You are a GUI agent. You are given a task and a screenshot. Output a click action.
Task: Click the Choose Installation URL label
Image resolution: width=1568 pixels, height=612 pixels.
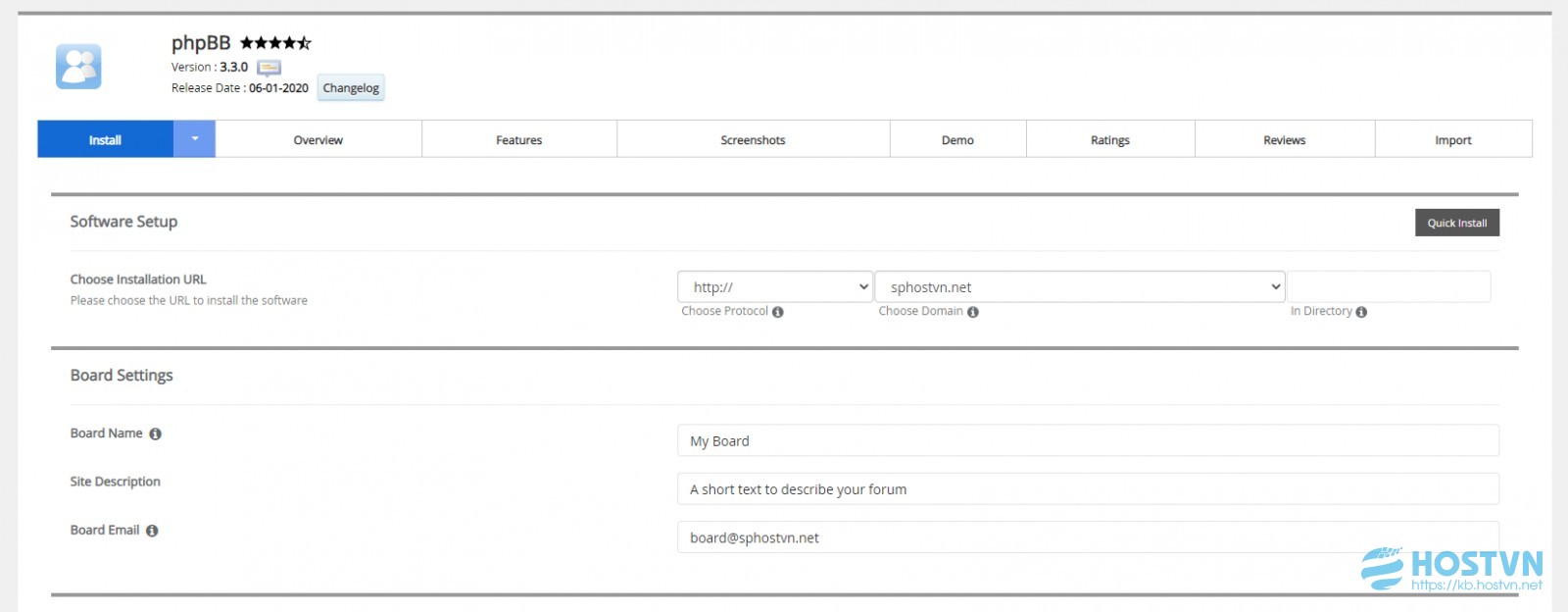[x=138, y=280]
